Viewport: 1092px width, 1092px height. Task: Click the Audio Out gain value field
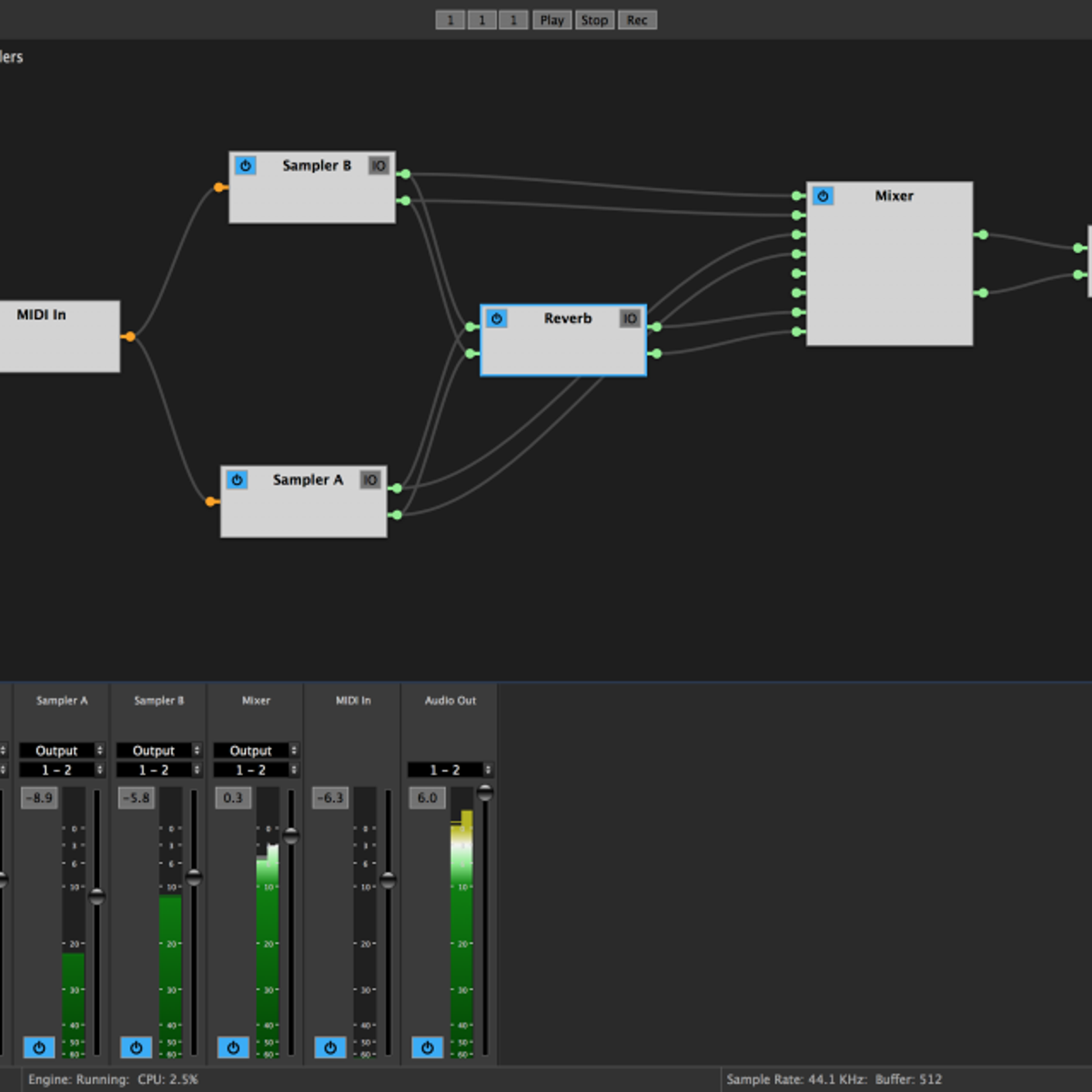pyautogui.click(x=427, y=798)
